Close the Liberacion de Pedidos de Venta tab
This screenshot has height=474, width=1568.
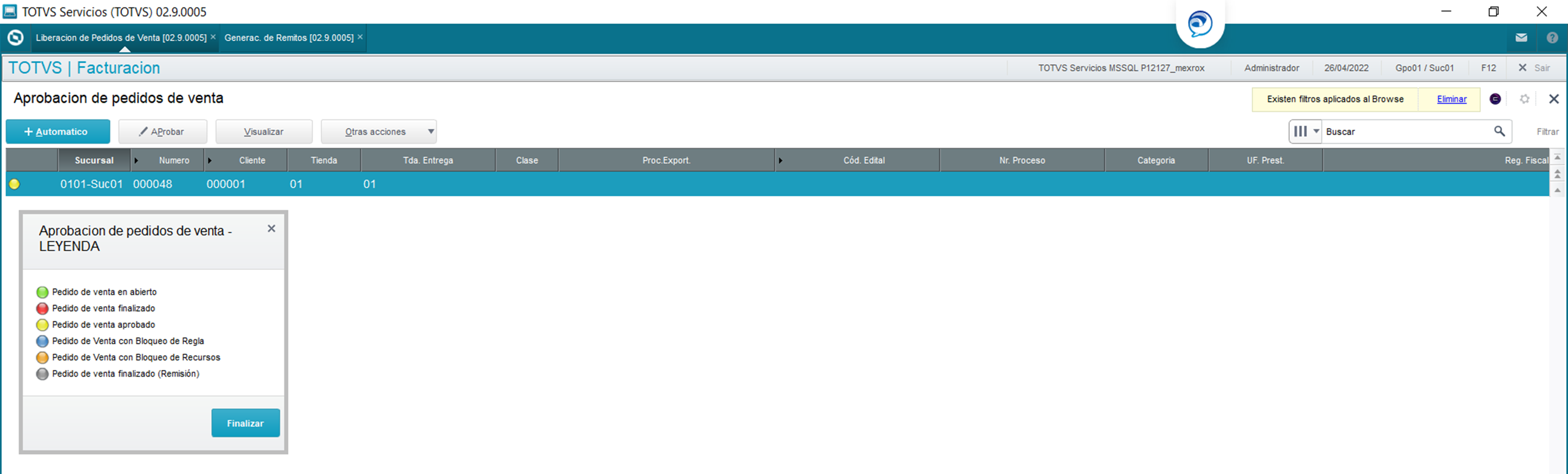pos(213,37)
